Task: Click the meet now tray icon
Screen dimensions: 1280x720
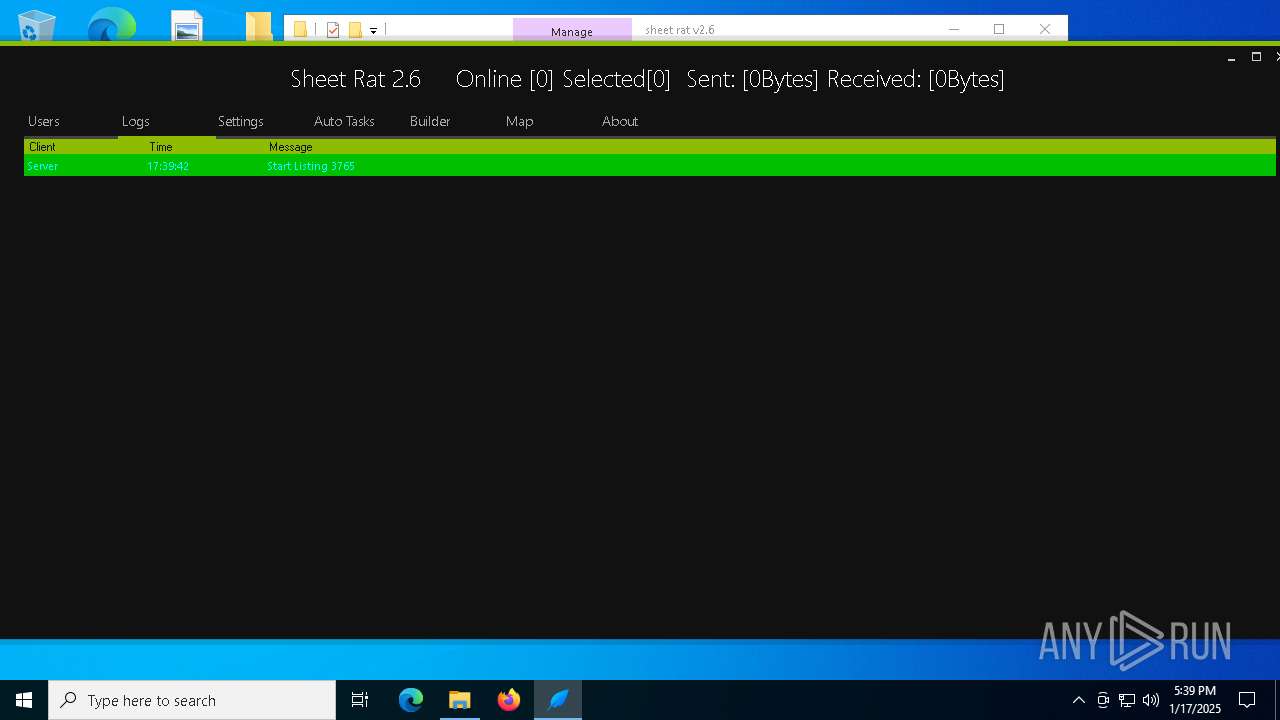Action: 1103,700
